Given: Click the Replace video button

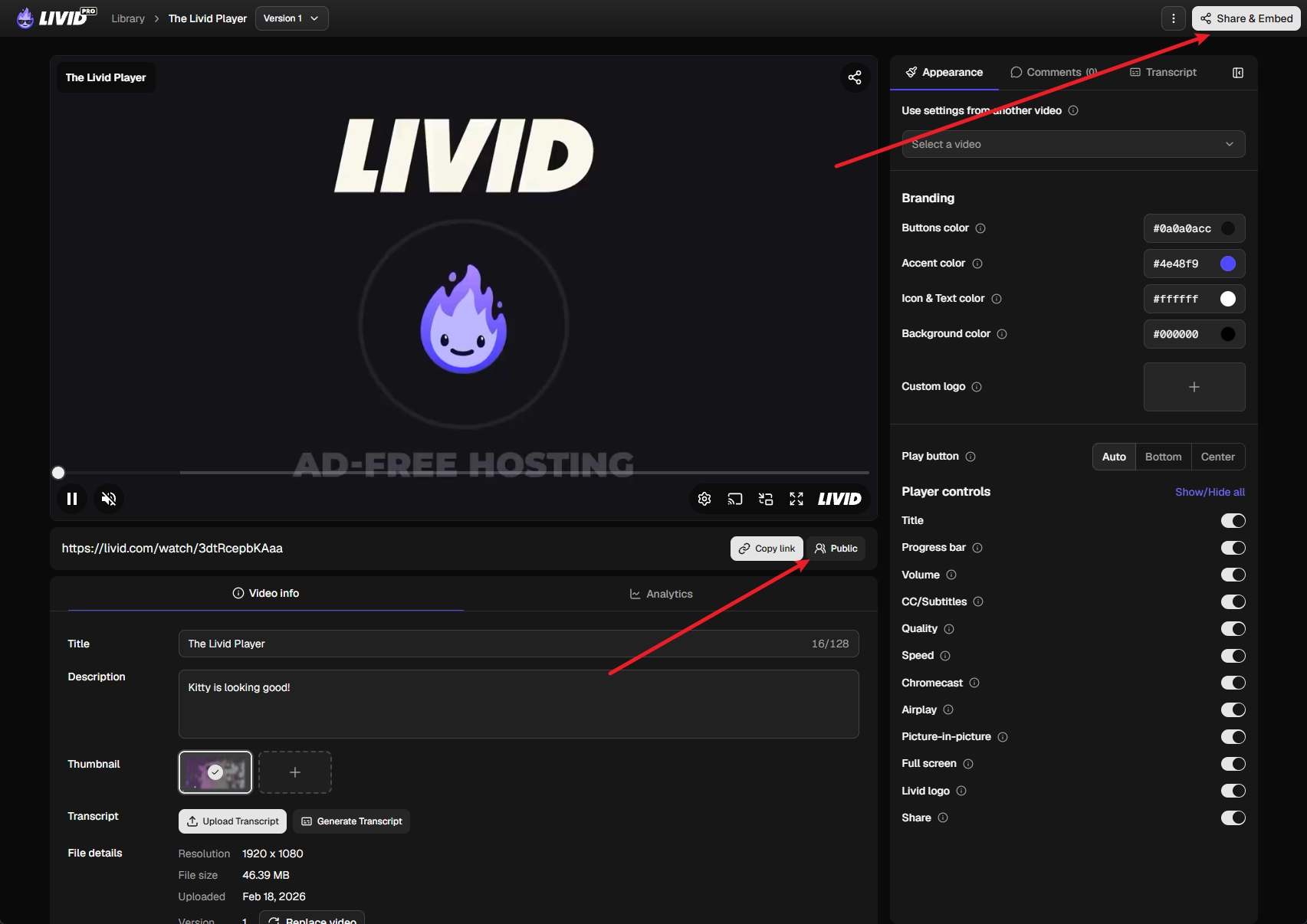Looking at the screenshot, I should [312, 918].
